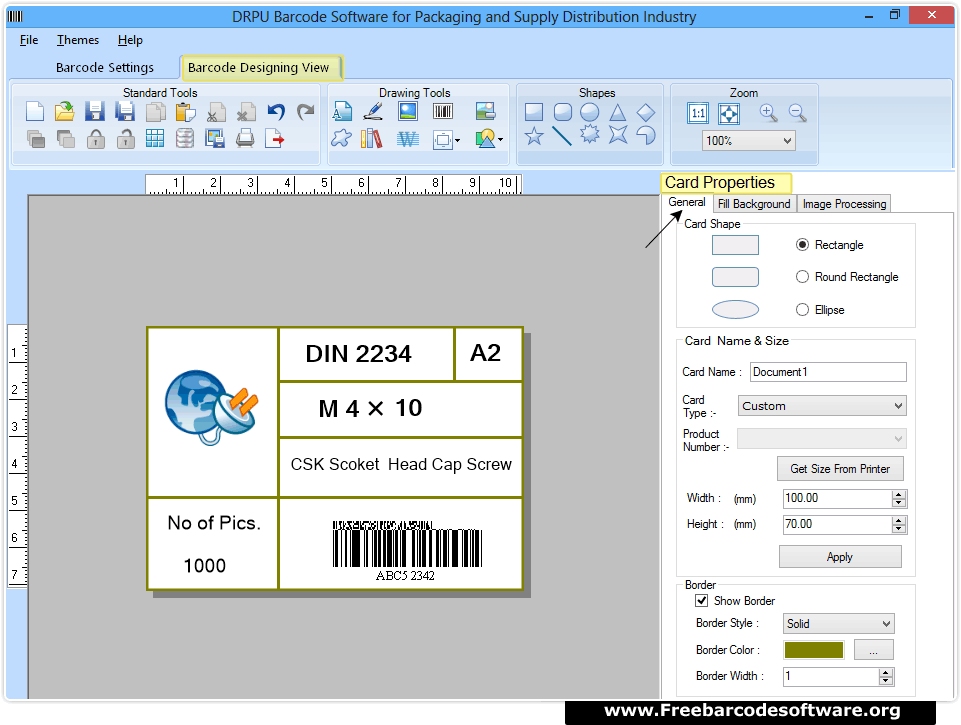Draw a five-point star shape
This screenshot has height=725, width=961.
(x=534, y=135)
